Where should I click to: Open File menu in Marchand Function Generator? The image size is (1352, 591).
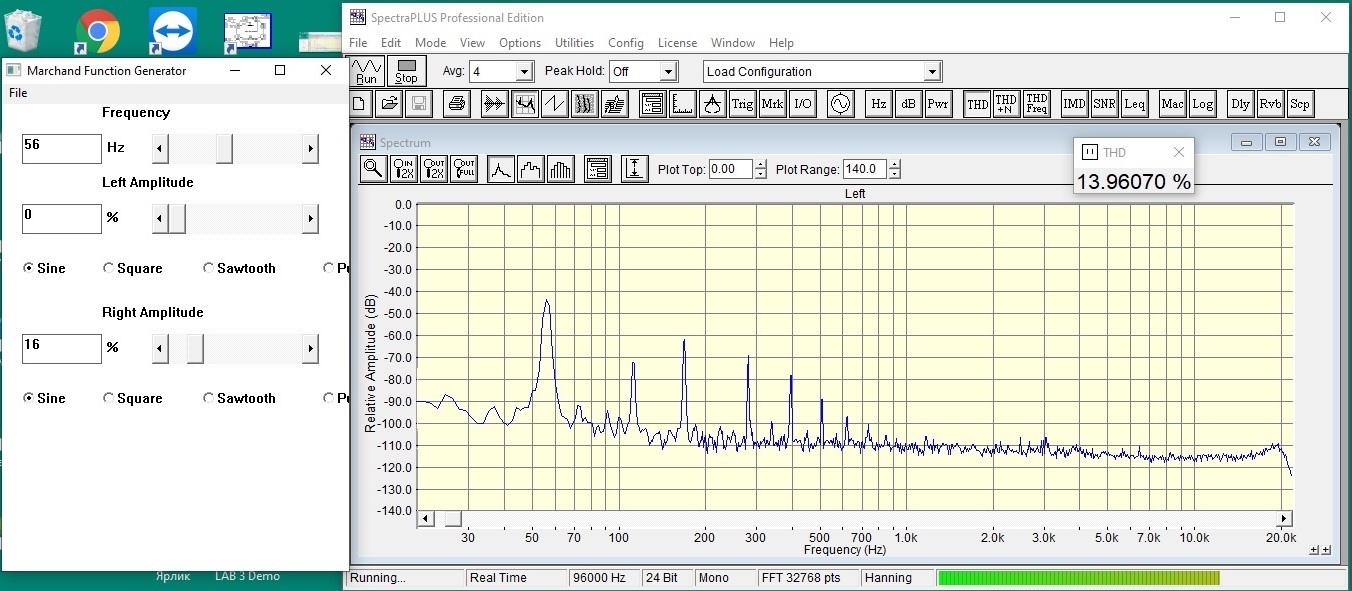click(18, 93)
